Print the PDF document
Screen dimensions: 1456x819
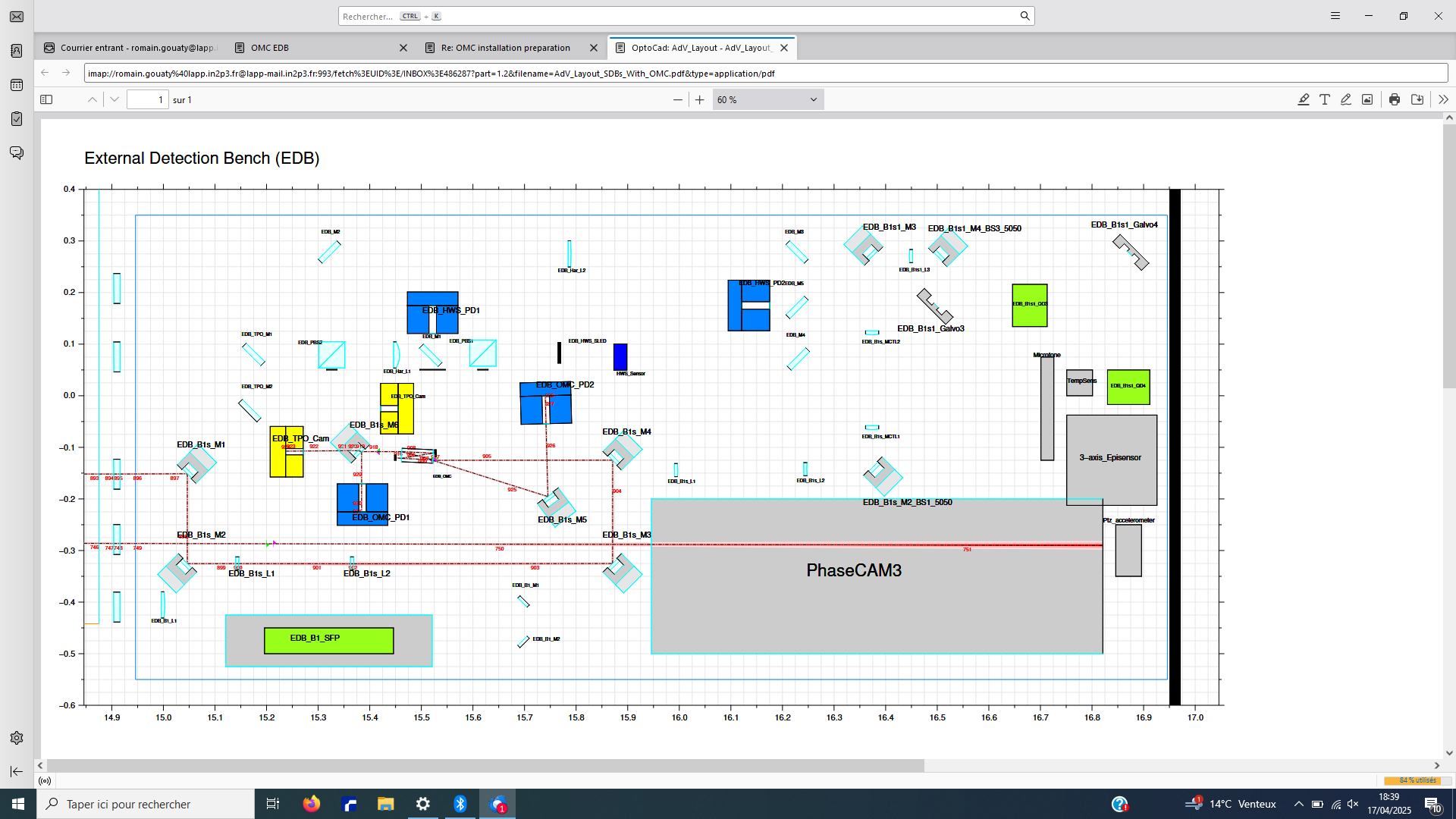tap(1395, 99)
